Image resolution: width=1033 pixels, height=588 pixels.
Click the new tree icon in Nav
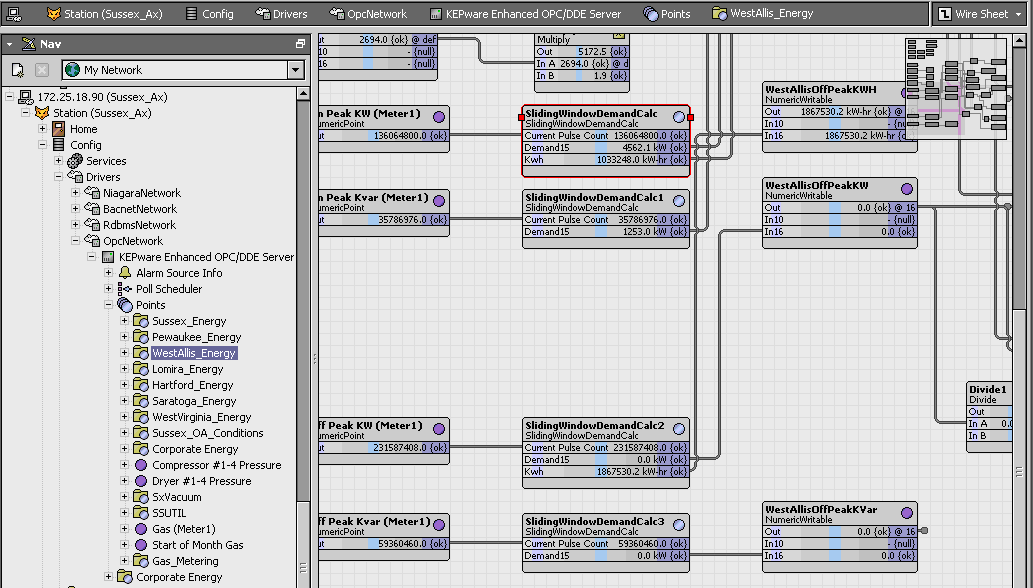[18, 70]
